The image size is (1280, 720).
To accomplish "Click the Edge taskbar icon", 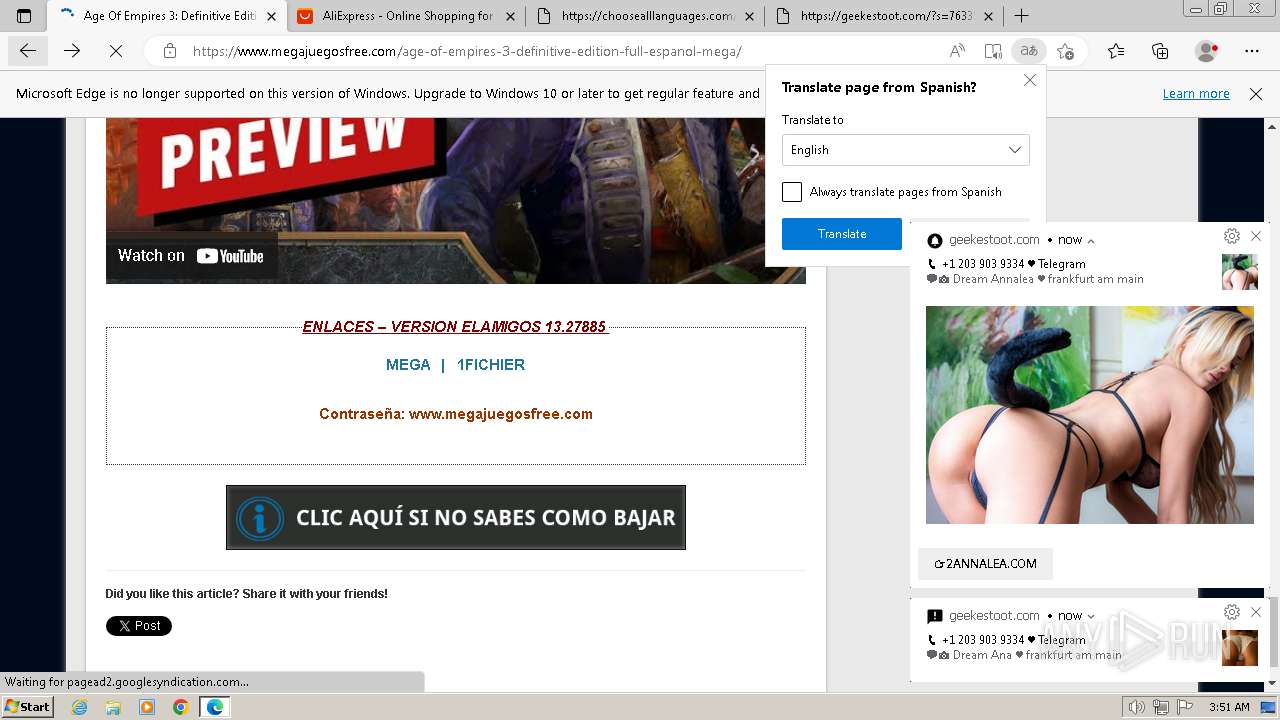I will coord(214,707).
